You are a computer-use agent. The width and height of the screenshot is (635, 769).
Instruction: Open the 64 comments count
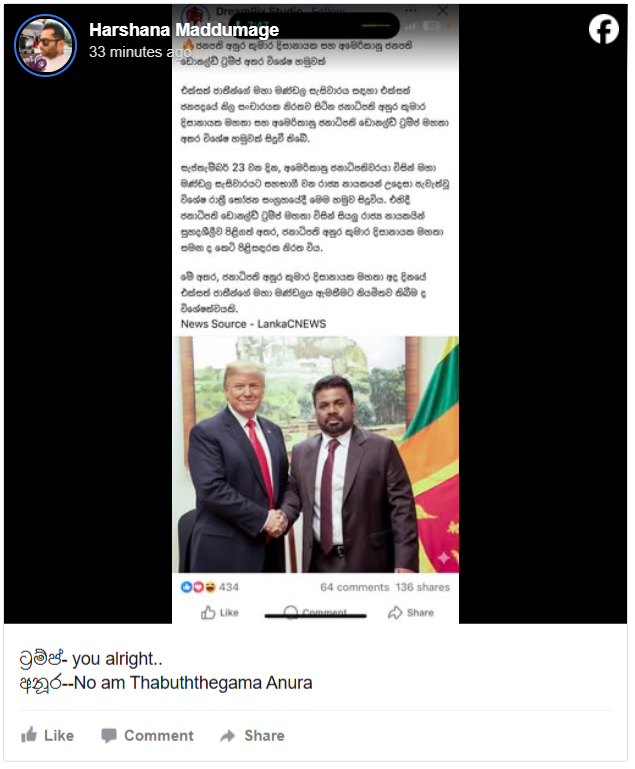point(355,587)
